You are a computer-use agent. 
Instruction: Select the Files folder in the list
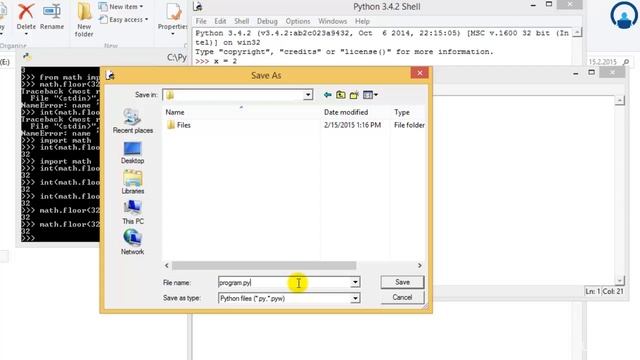179,125
